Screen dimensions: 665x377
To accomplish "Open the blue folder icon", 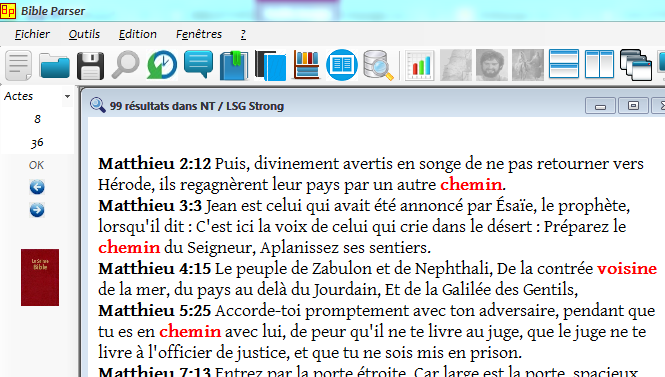I will 55,65.
